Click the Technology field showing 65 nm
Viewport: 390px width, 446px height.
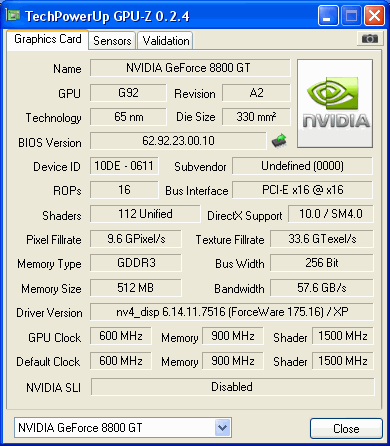128,117
